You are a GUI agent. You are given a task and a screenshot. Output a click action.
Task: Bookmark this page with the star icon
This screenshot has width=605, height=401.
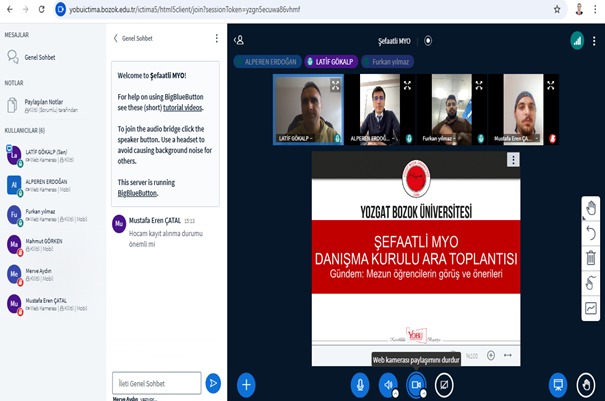click(x=557, y=9)
